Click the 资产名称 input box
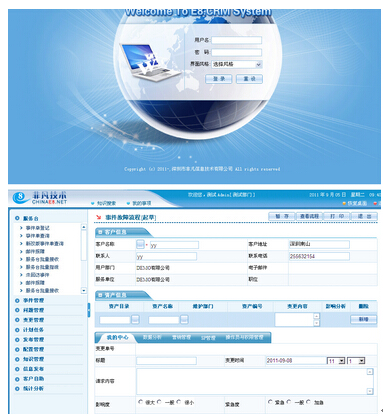 click(164, 320)
